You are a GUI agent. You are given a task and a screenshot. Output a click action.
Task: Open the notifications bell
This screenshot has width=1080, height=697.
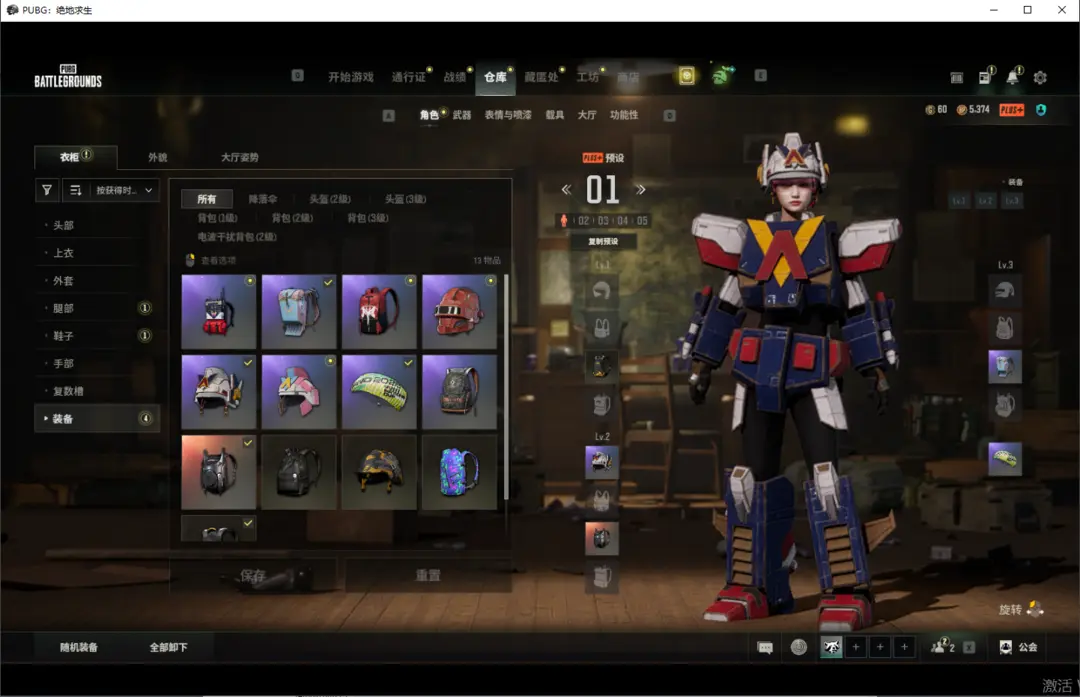coord(1012,77)
